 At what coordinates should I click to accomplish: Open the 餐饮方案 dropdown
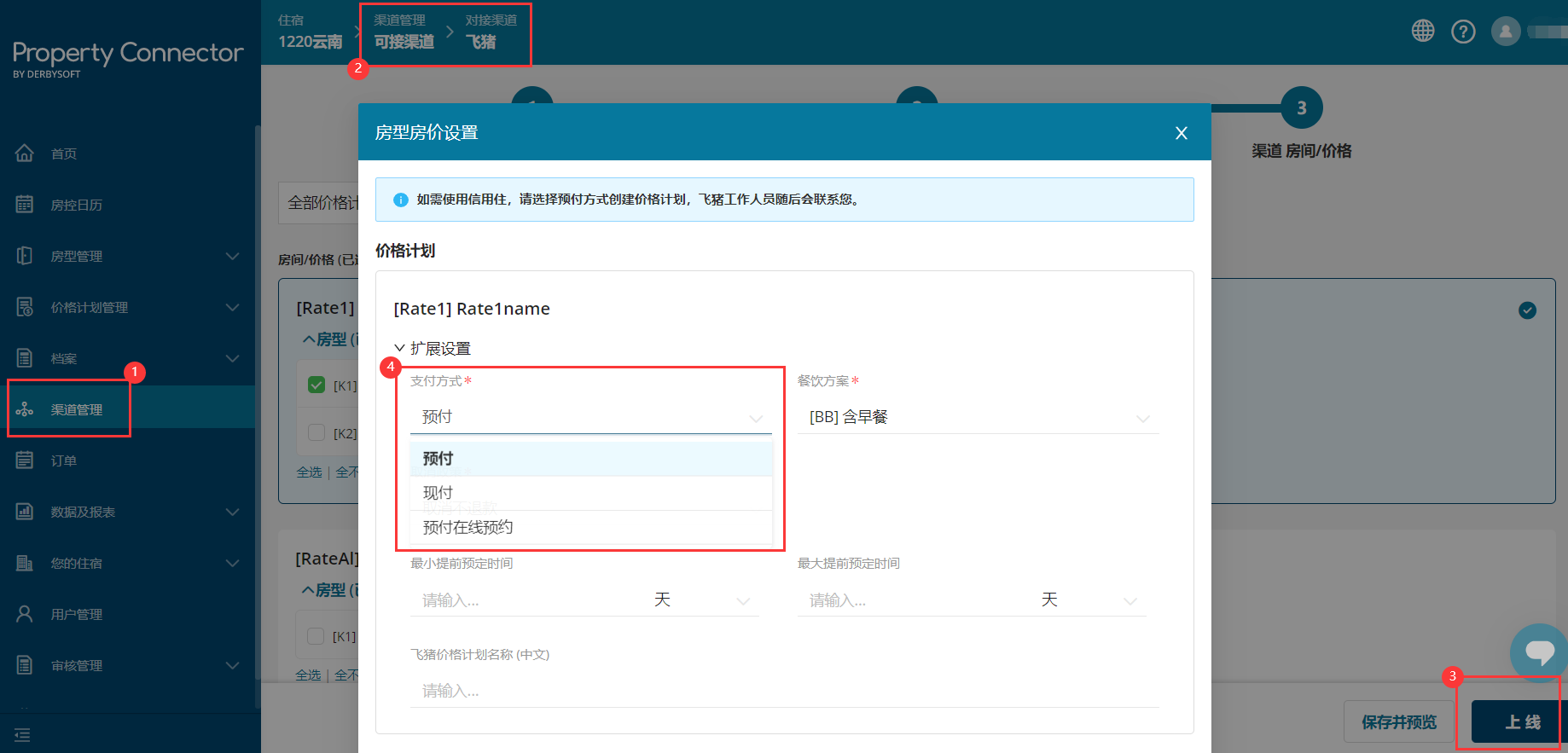tap(979, 417)
